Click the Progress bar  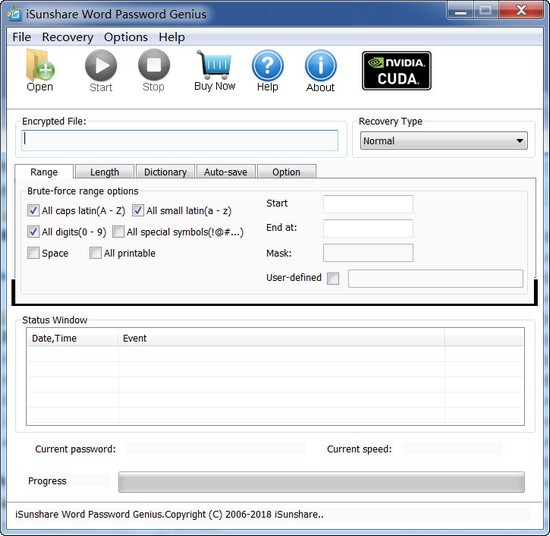pyautogui.click(x=321, y=482)
